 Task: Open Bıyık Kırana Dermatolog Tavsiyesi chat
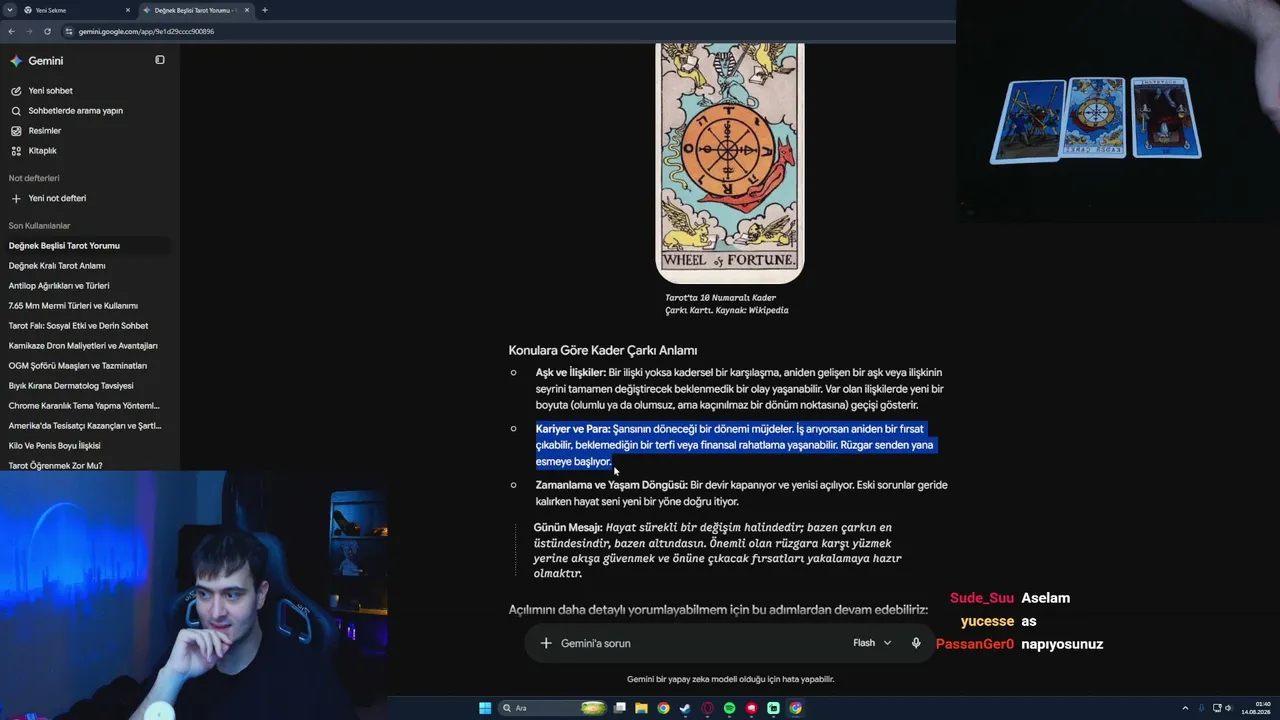(x=71, y=386)
